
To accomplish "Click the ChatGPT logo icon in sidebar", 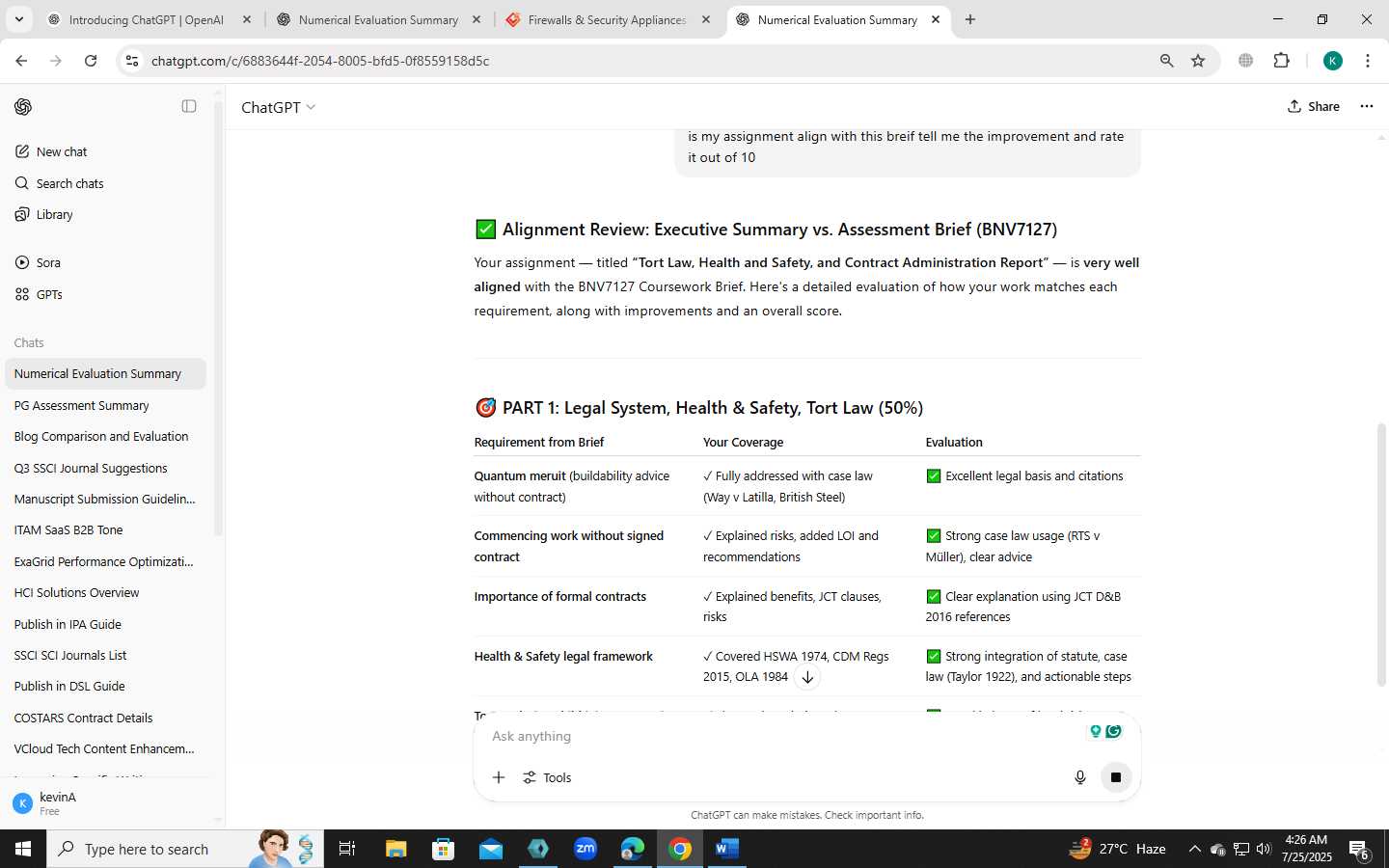I will (x=23, y=106).
